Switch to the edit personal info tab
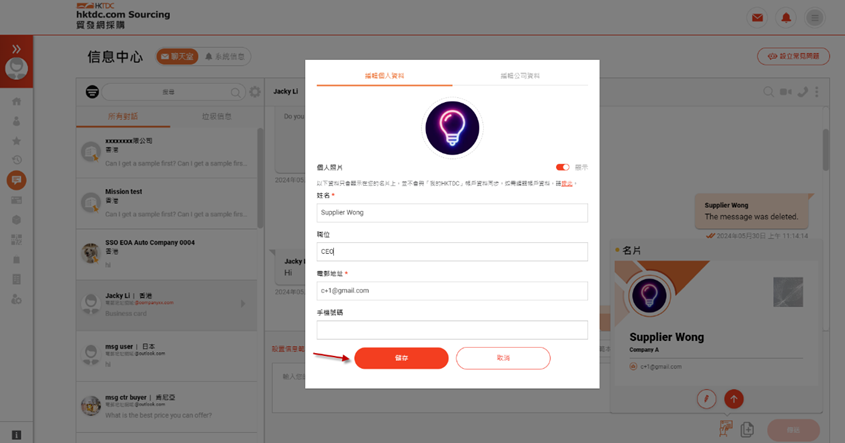The width and height of the screenshot is (845, 443). coord(384,76)
